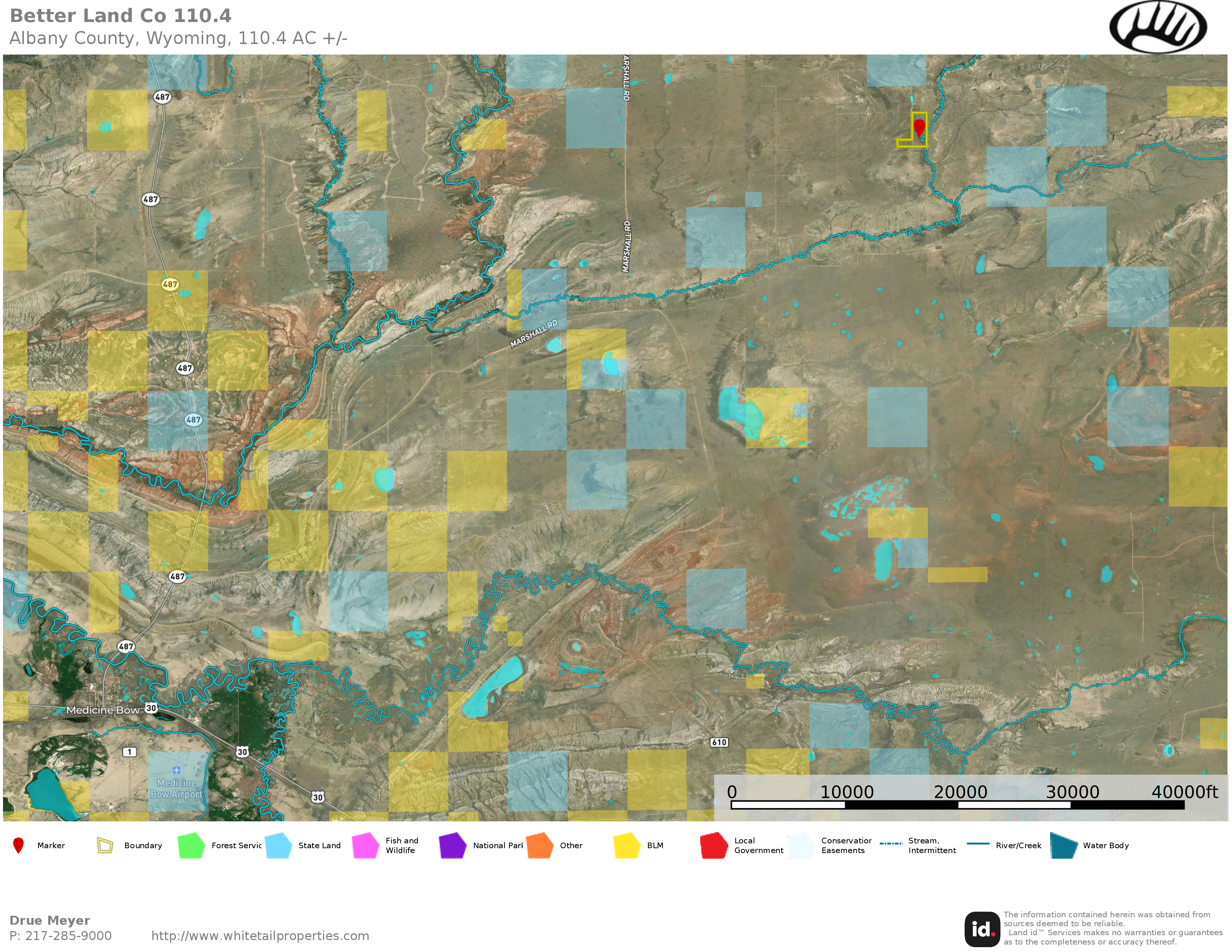
Task: Click the Better Land Co 110.4 title
Action: 120,16
